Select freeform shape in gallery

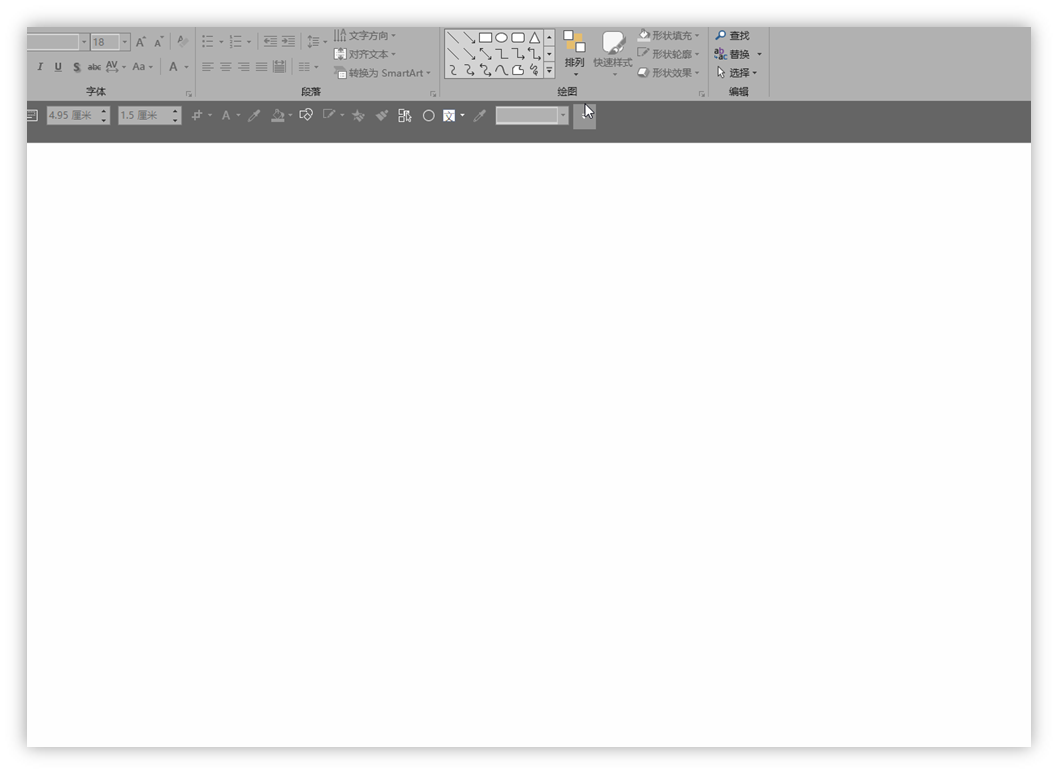click(x=518, y=70)
